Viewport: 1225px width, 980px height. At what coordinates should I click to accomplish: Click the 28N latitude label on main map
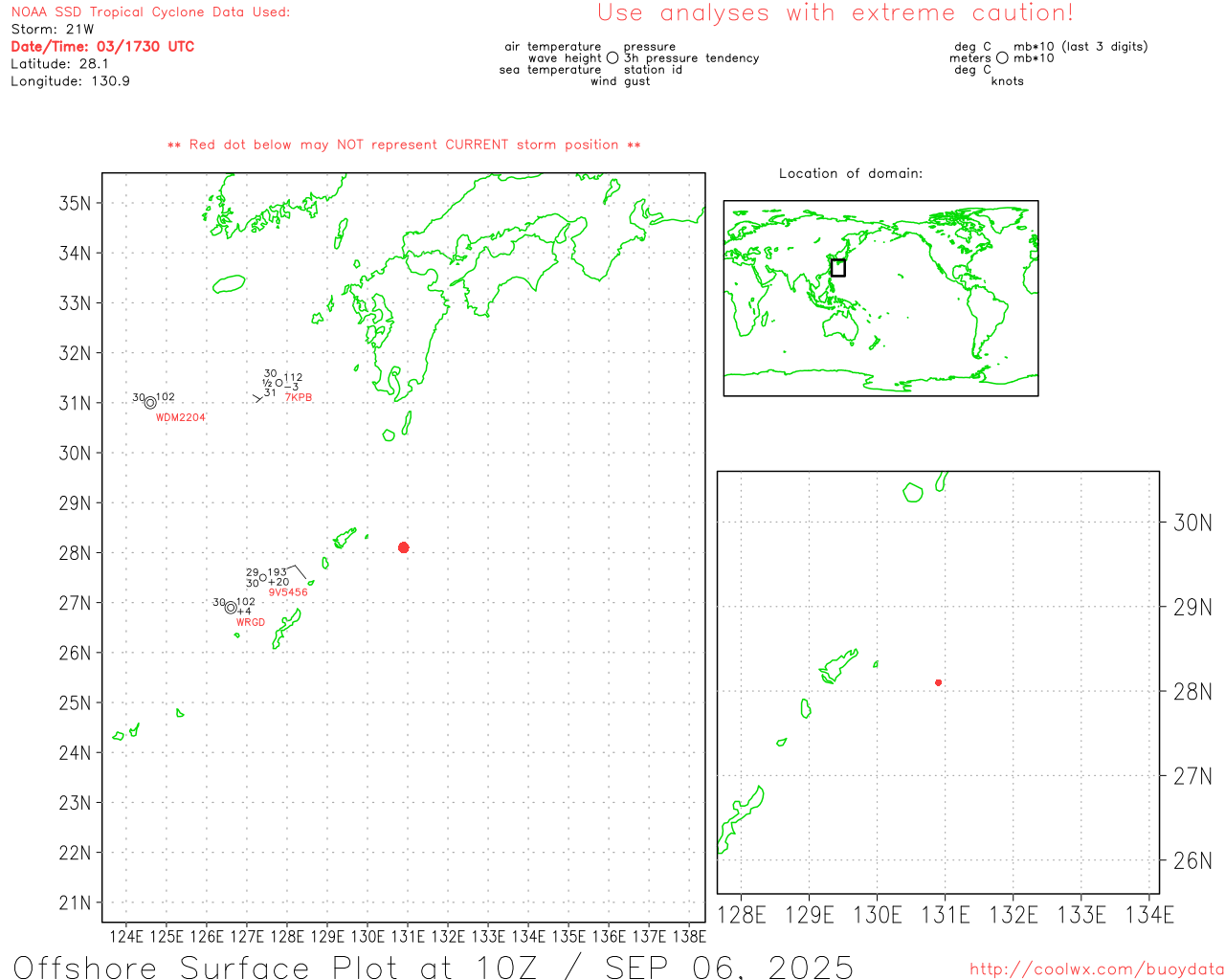[x=75, y=553]
